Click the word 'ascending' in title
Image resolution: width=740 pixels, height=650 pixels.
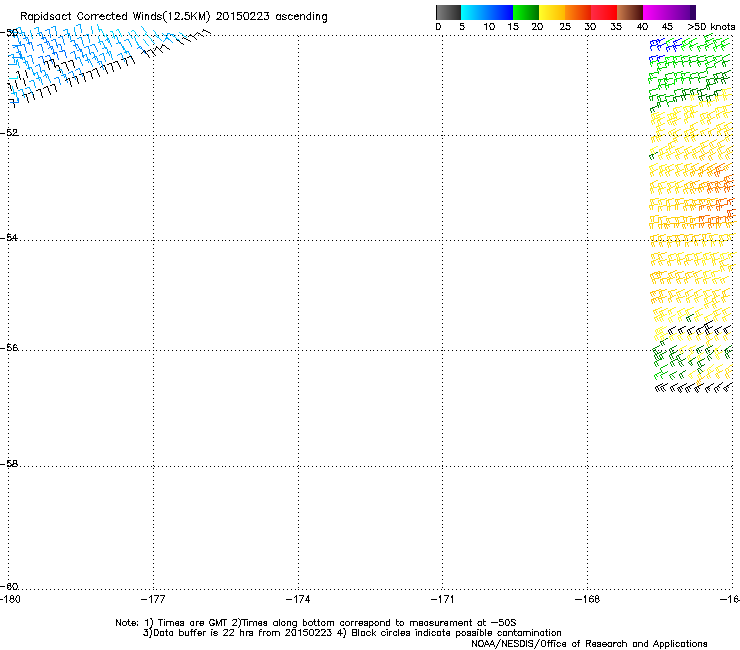tap(301, 17)
